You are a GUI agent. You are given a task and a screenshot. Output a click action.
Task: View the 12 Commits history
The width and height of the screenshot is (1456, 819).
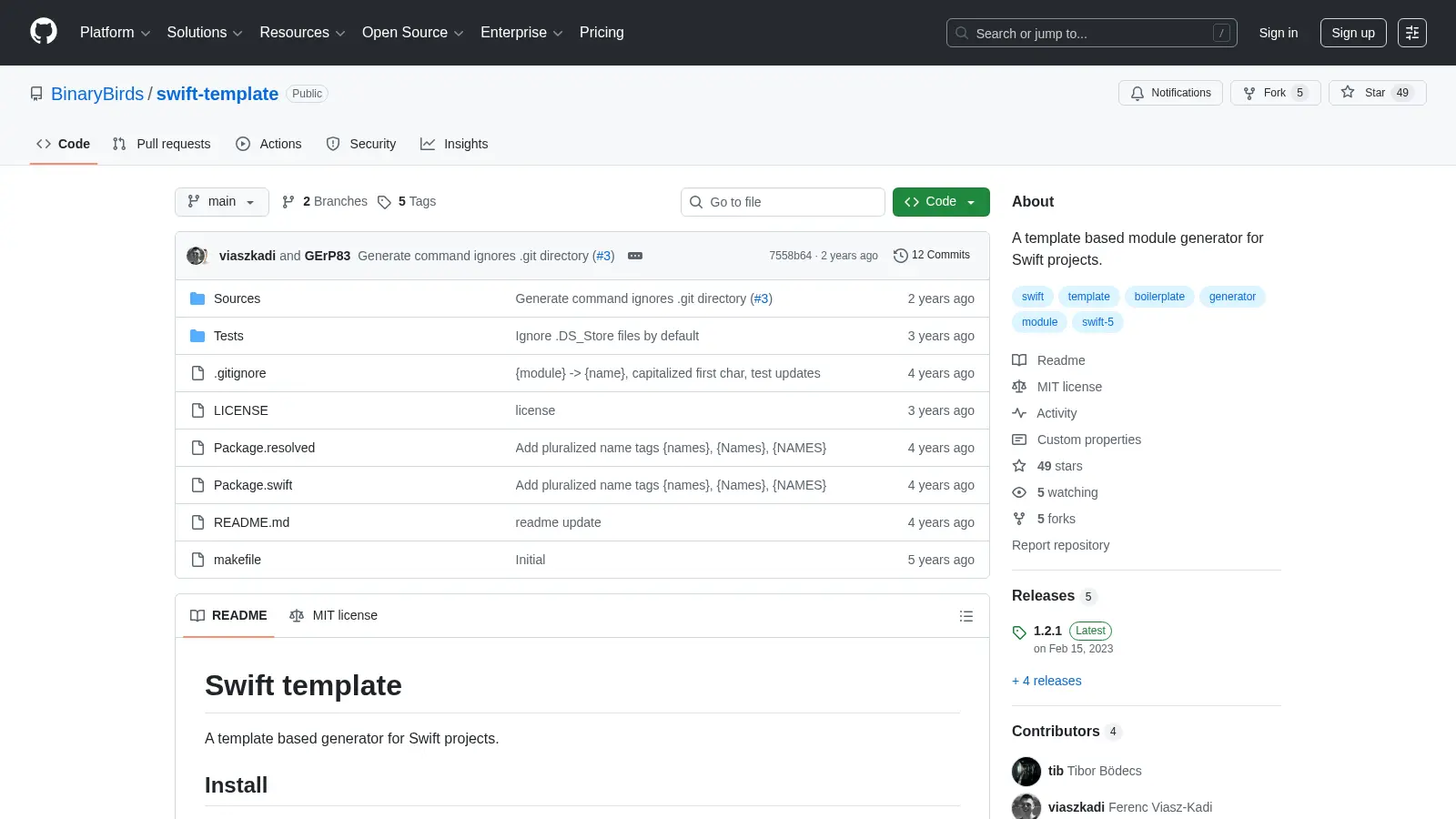(932, 256)
